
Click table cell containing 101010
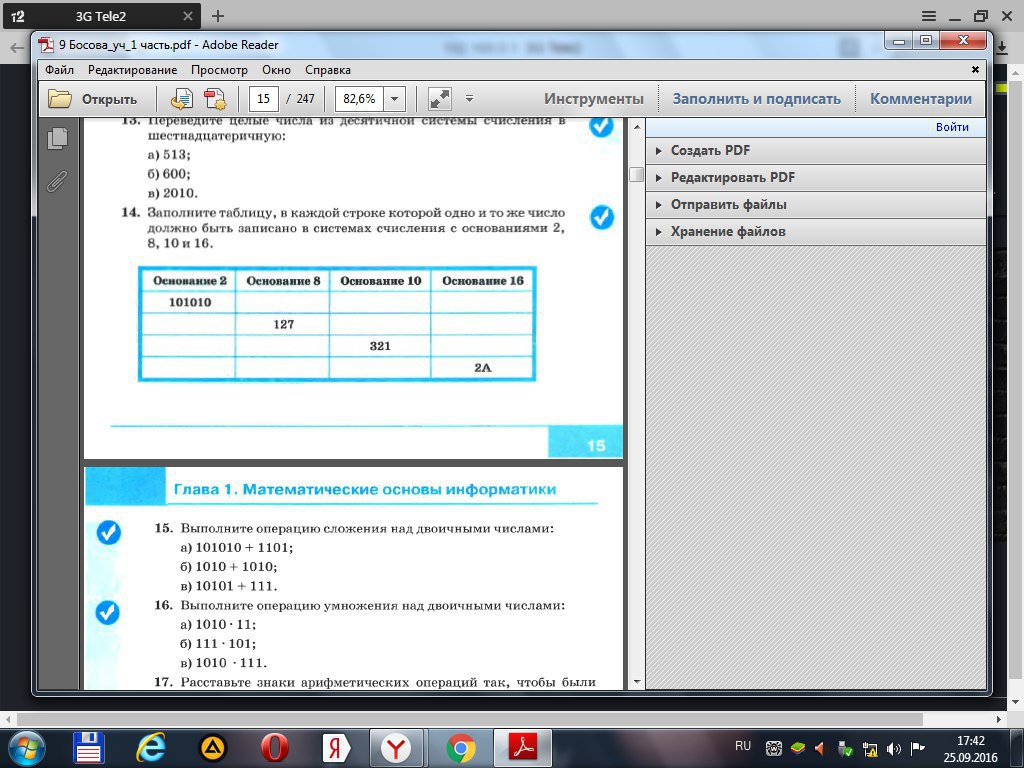point(189,302)
